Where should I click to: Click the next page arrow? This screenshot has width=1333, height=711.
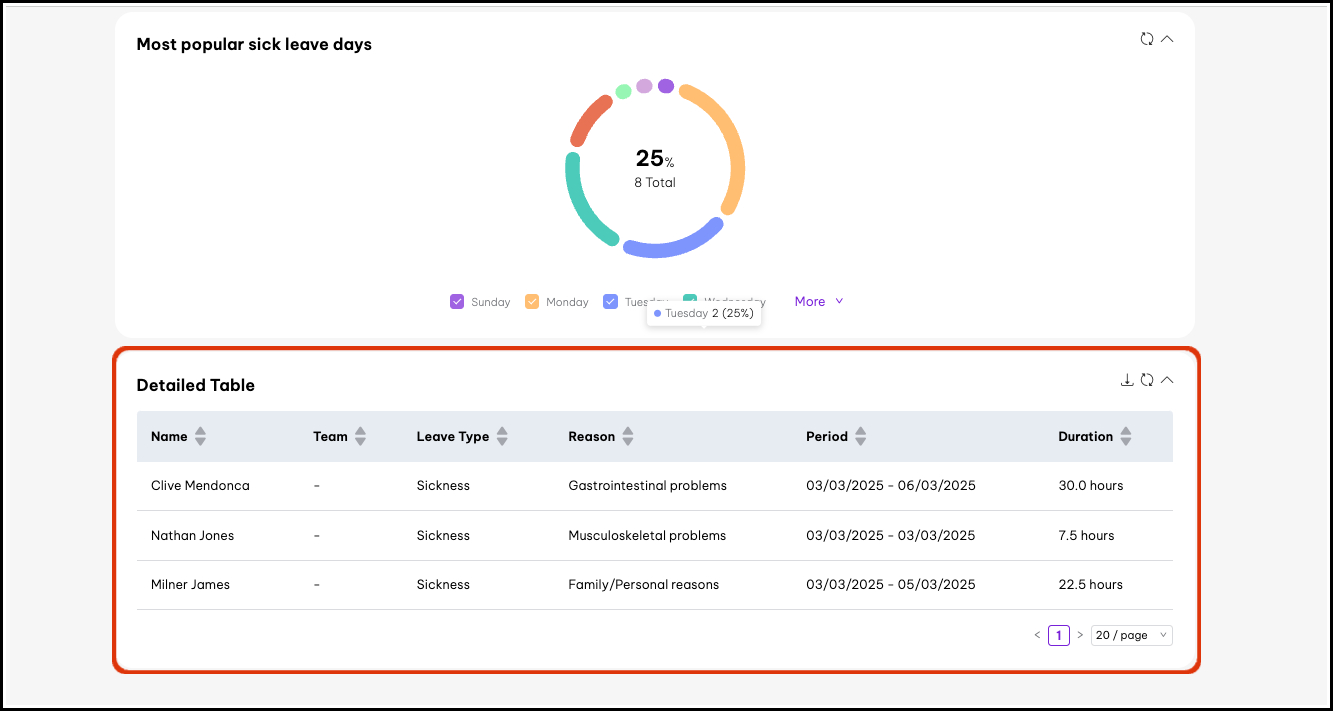(x=1080, y=635)
